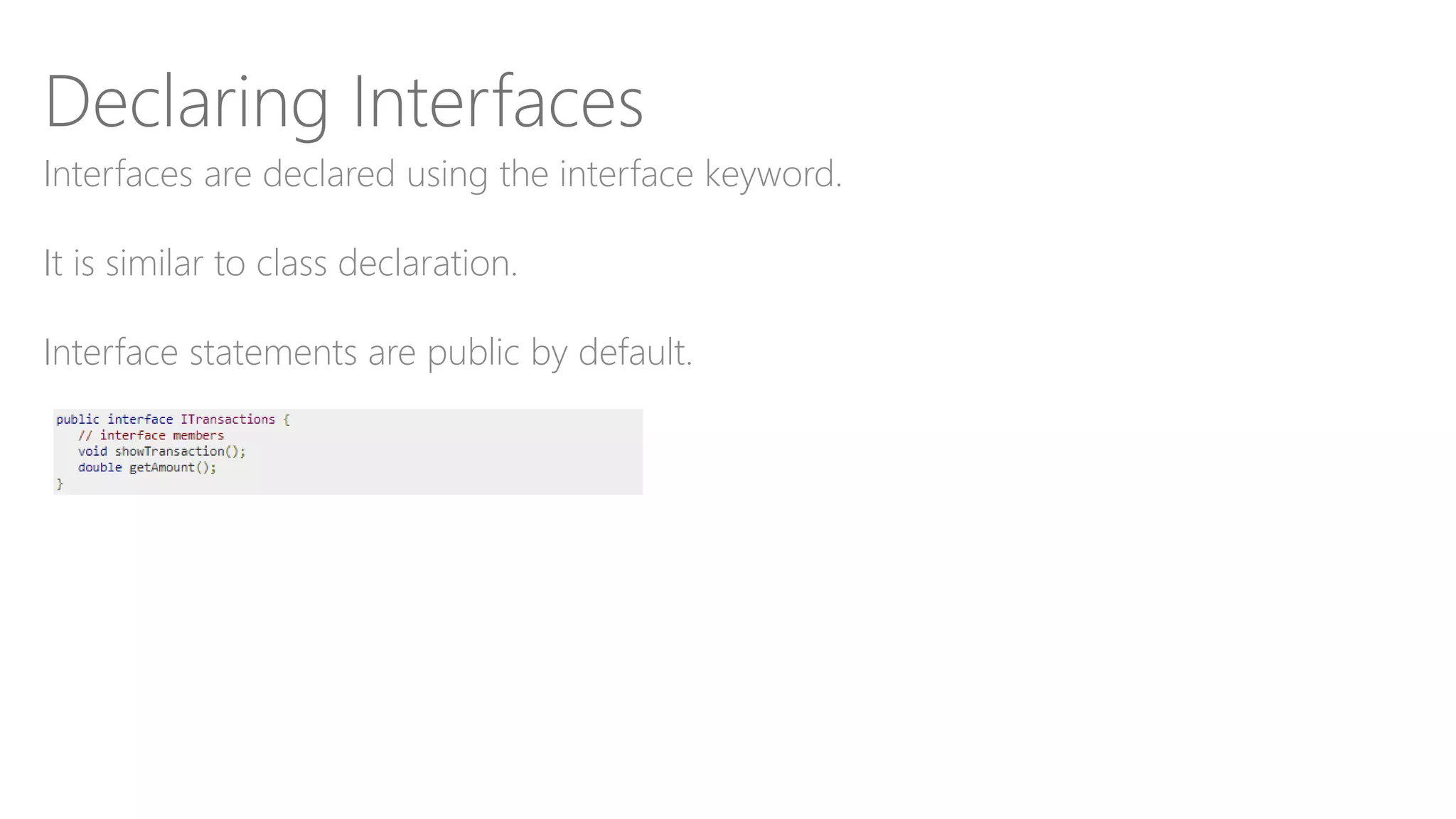Click the word 'Declaring' in the title

(186, 102)
